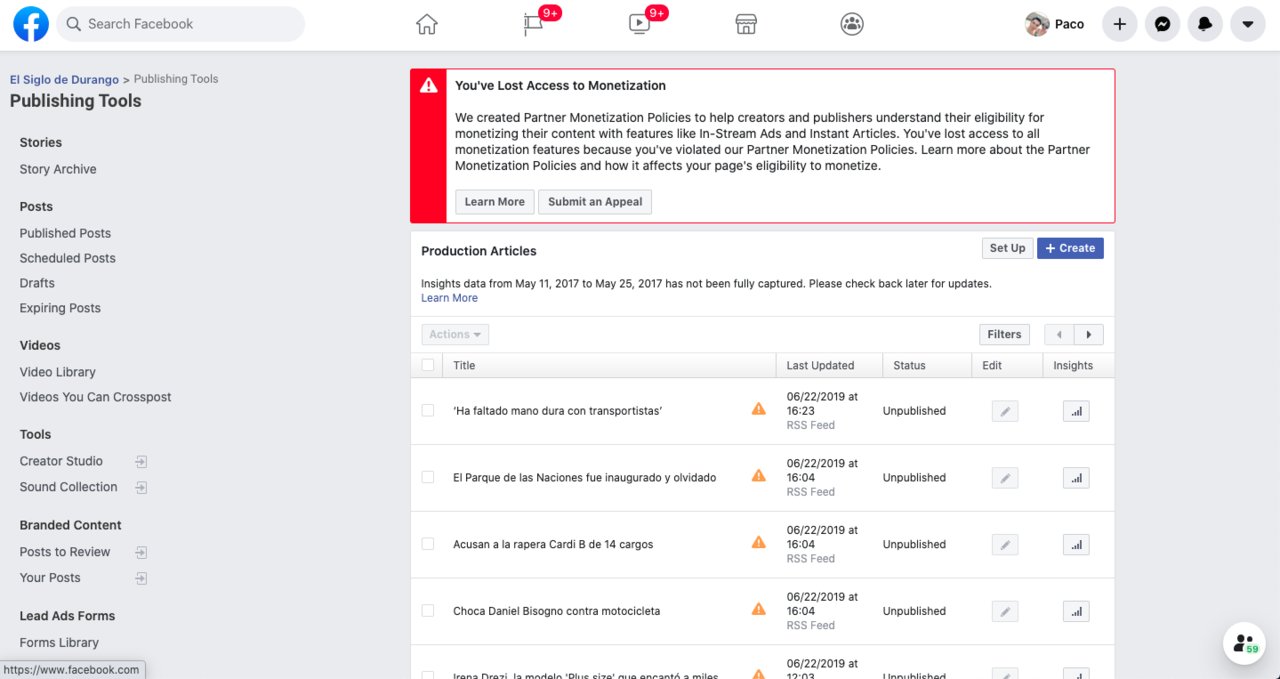Image resolution: width=1280 pixels, height=679 pixels.
Task: Edit 'Acusan a la rapera Cardi B' article
Action: (x=1005, y=545)
